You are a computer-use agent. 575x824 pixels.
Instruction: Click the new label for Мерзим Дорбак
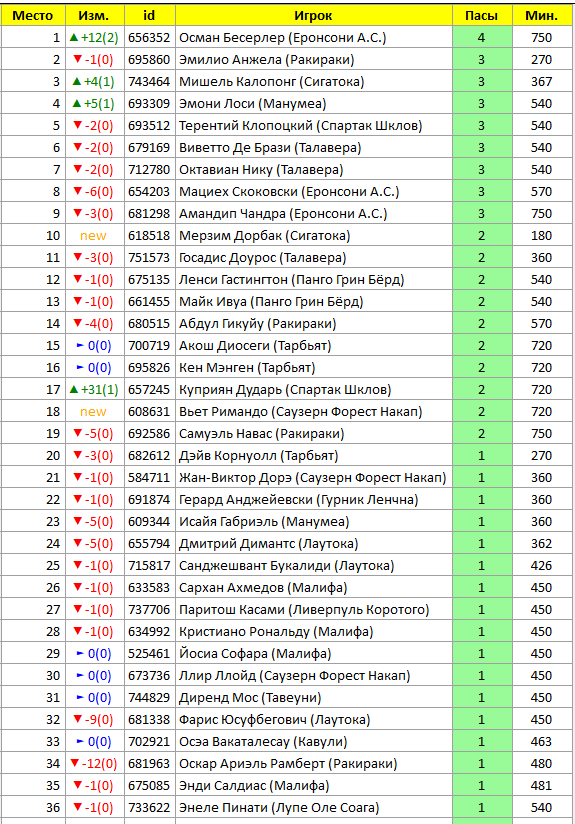click(x=93, y=236)
